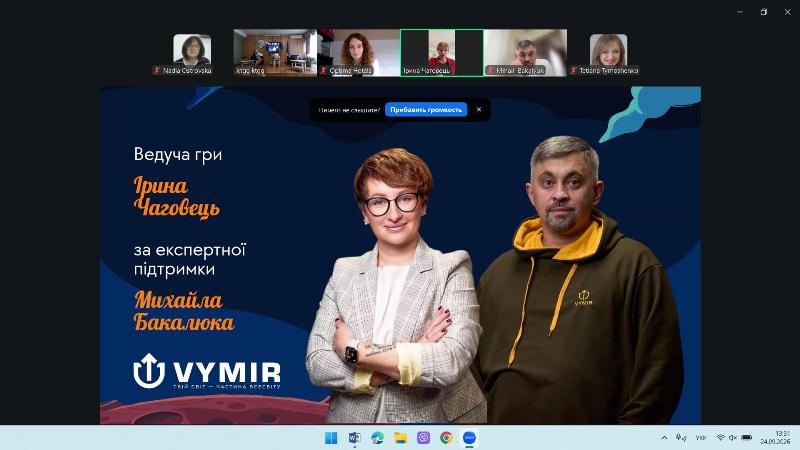
Task: Open Google Chrome from the taskbar
Action: 446,438
